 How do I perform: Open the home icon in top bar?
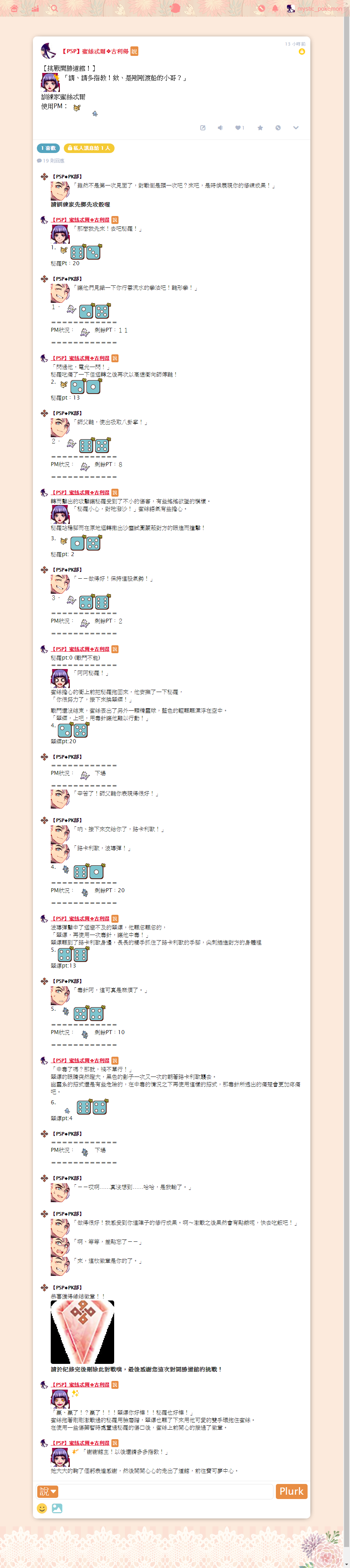[x=14, y=8]
